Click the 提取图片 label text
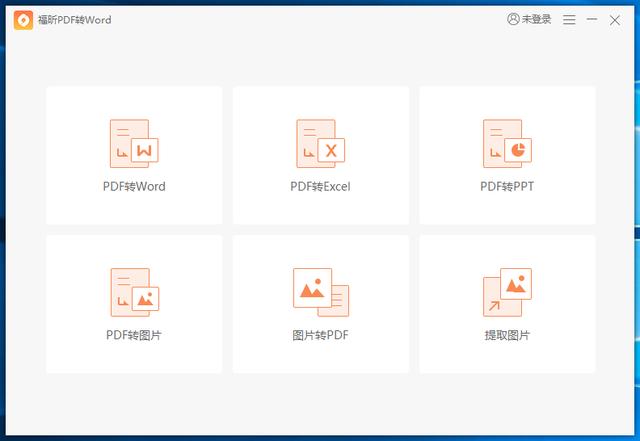Screen dimensions: 640x441 507,335
